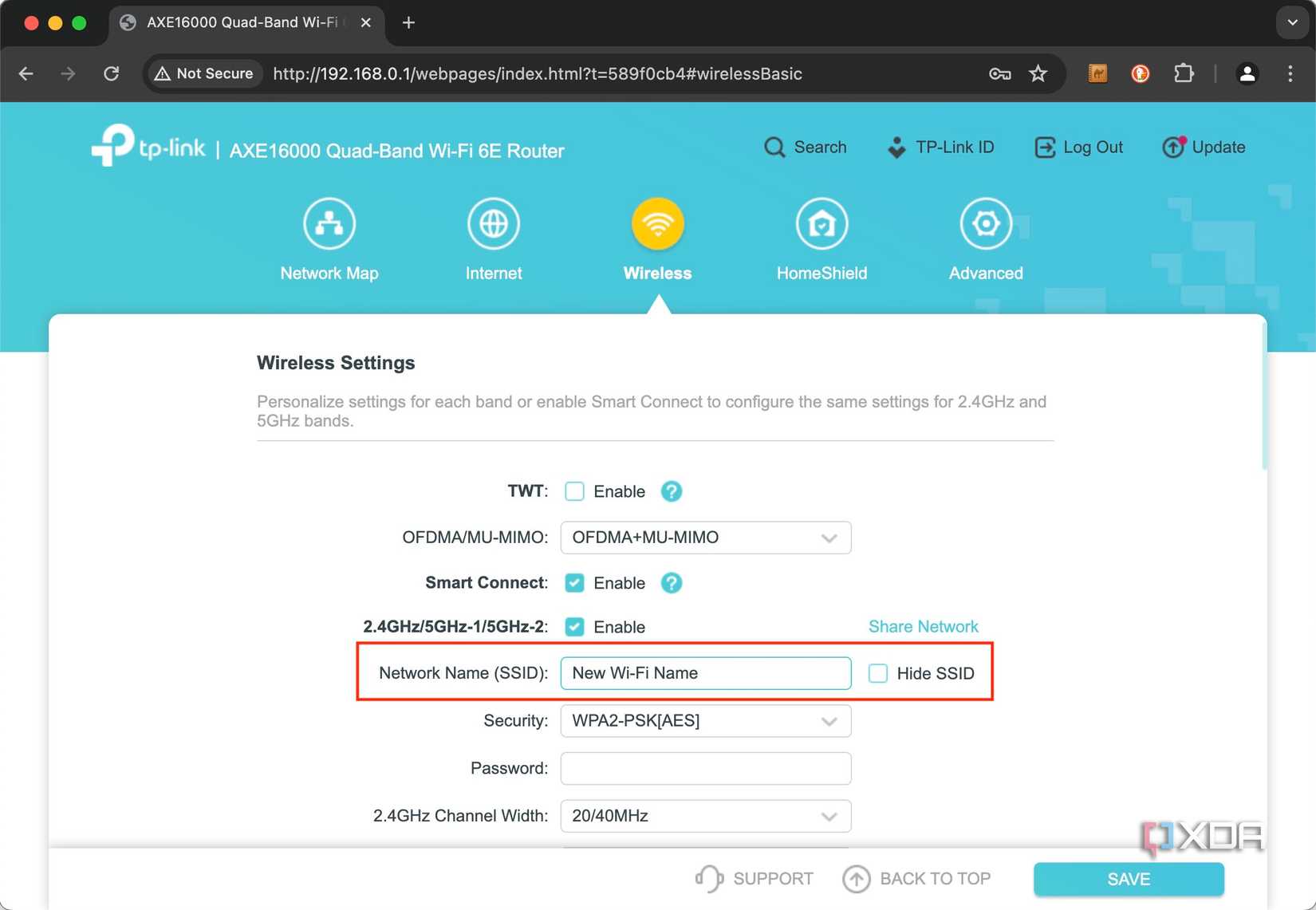Open the OFDMA/MU-MIMO dropdown

click(x=705, y=538)
